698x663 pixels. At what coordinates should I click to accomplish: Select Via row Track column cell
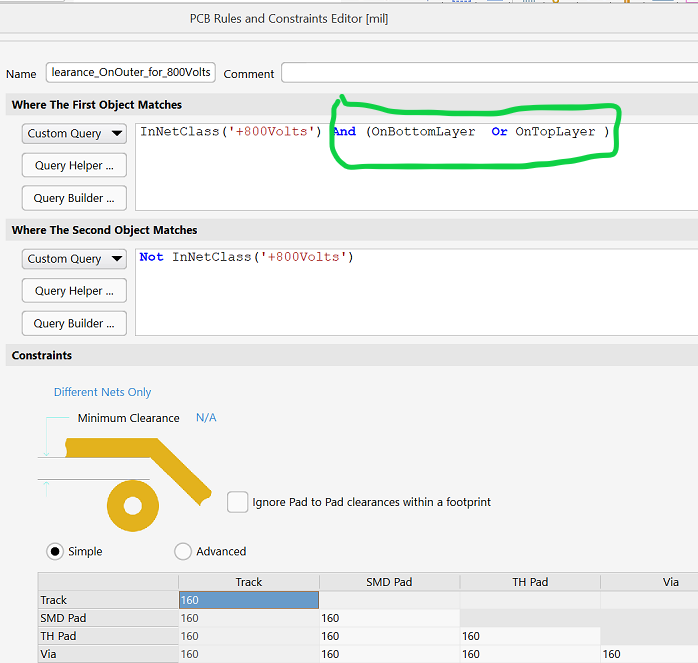[x=249, y=654]
